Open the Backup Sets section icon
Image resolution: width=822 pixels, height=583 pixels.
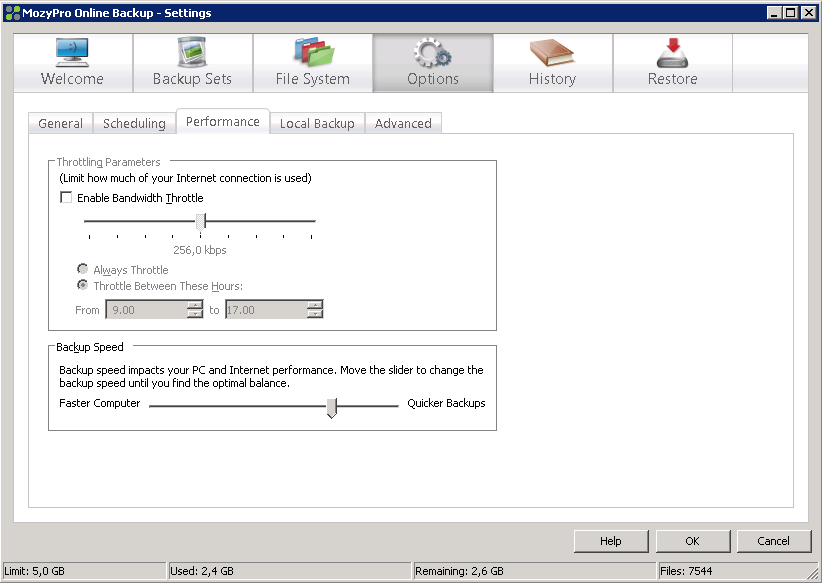[192, 52]
